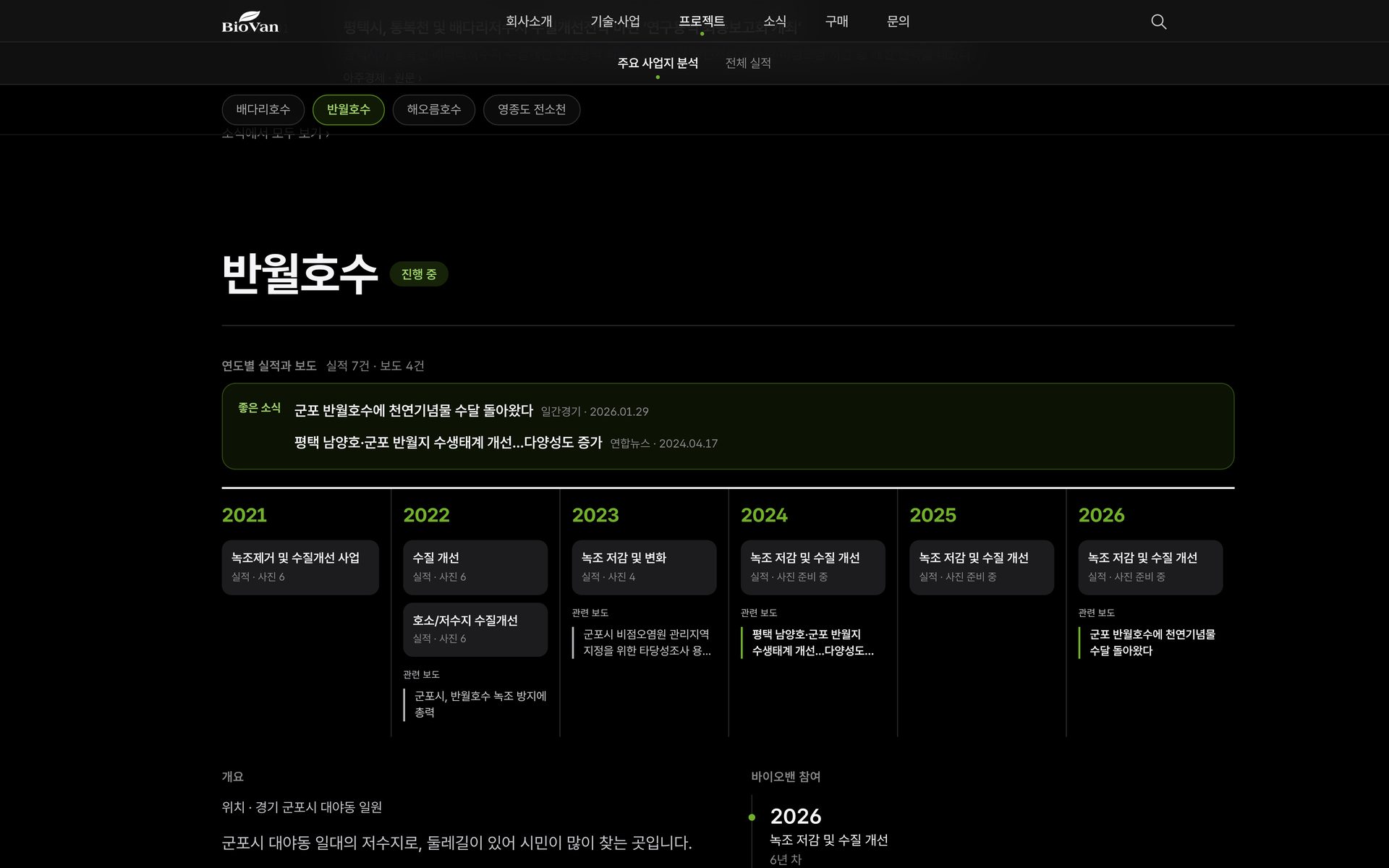The image size is (1389, 868).
Task: Open the 문의 menu
Action: tap(898, 22)
